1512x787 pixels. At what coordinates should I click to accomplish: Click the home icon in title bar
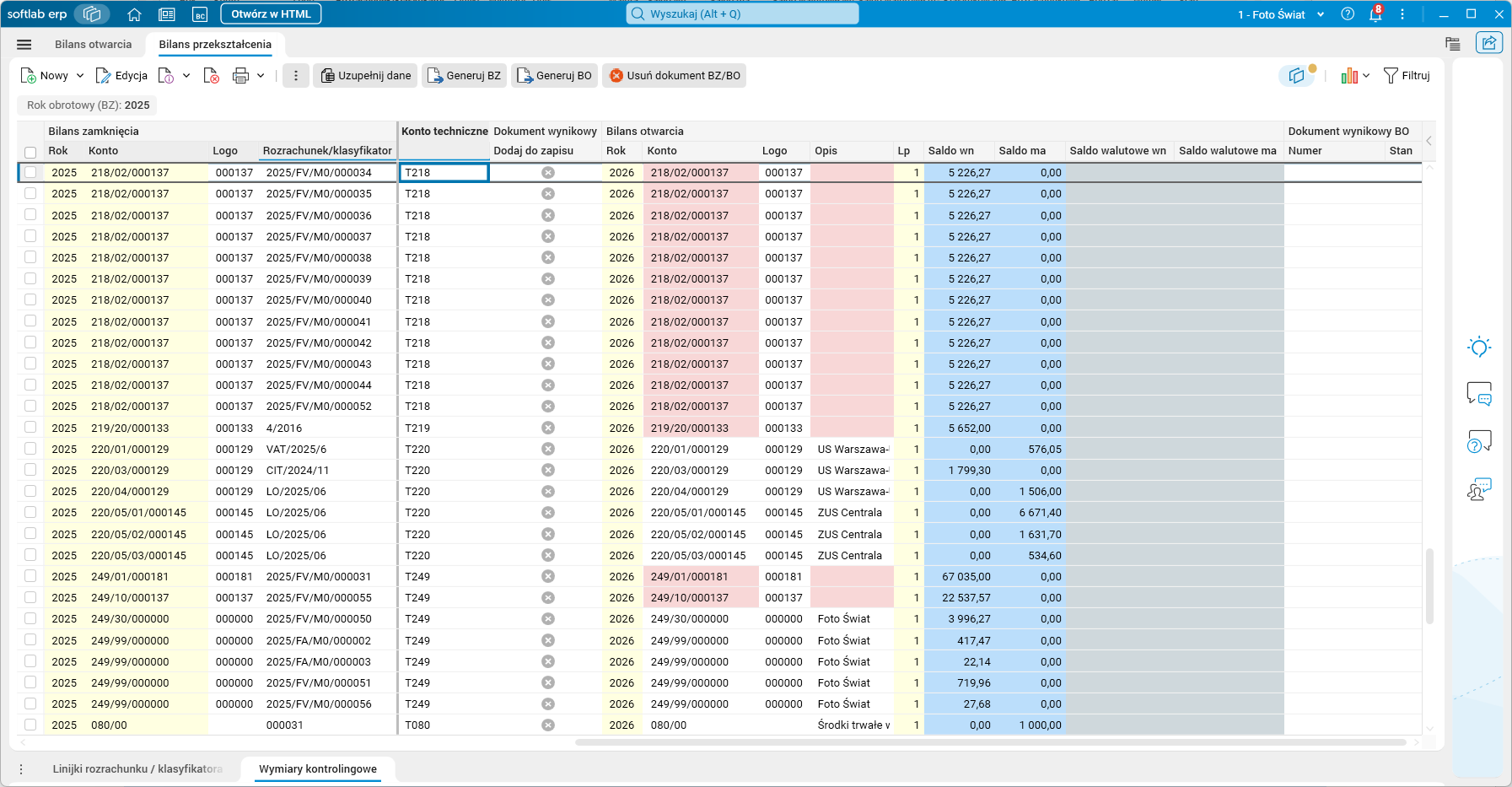(x=134, y=14)
